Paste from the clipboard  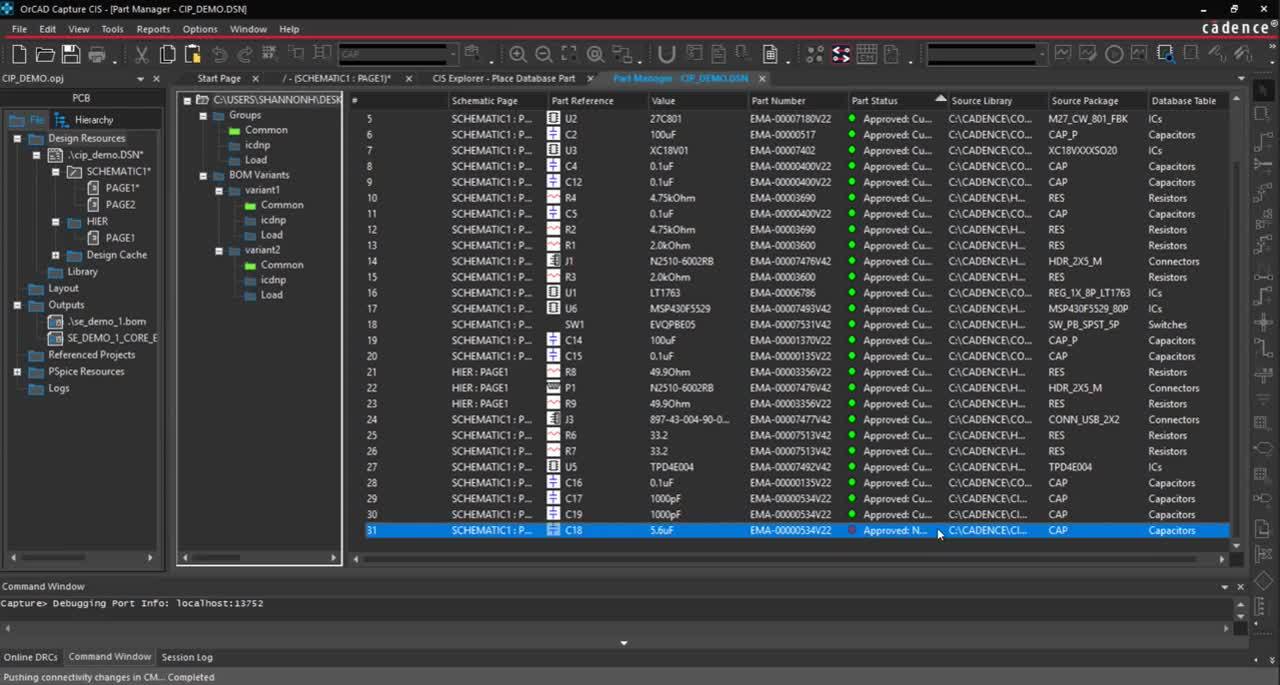click(192, 54)
